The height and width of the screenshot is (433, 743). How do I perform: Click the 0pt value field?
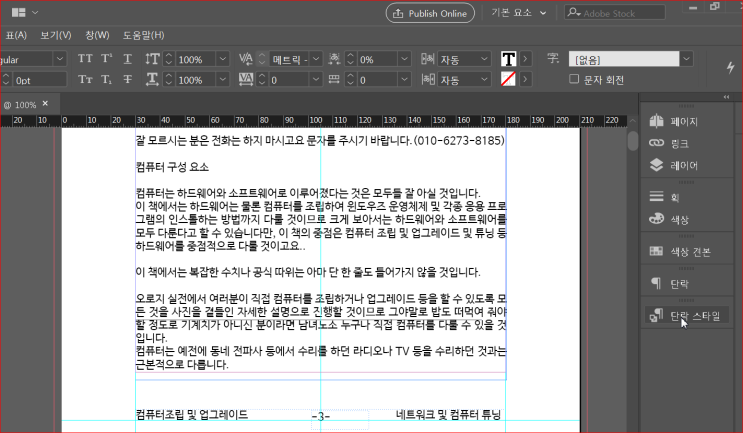coord(40,80)
